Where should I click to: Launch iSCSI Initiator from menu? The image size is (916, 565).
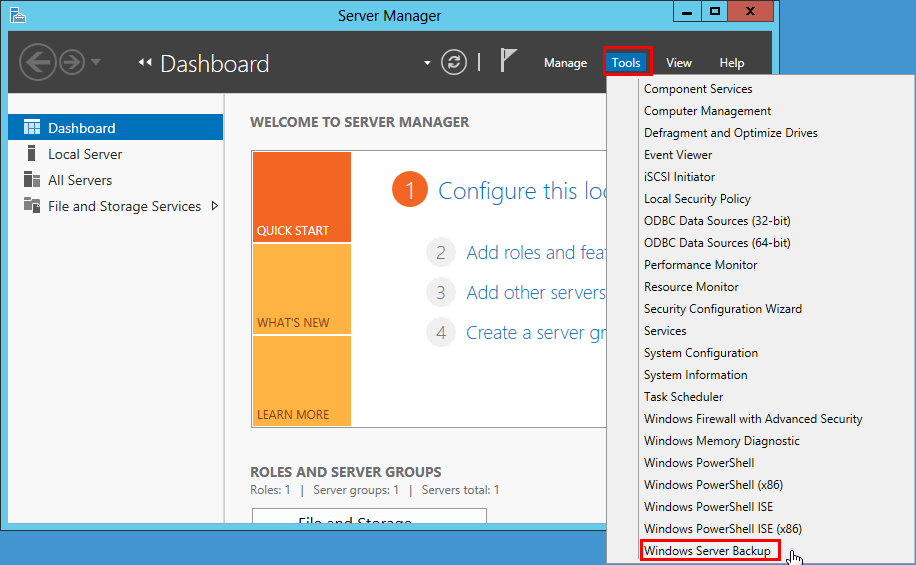click(679, 177)
